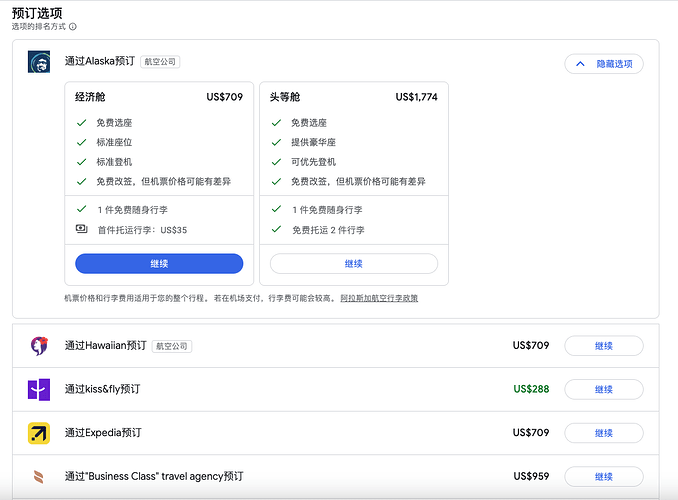This screenshot has width=678, height=500.
Task: Click the 经济舱 fare heading
Action: pos(90,97)
